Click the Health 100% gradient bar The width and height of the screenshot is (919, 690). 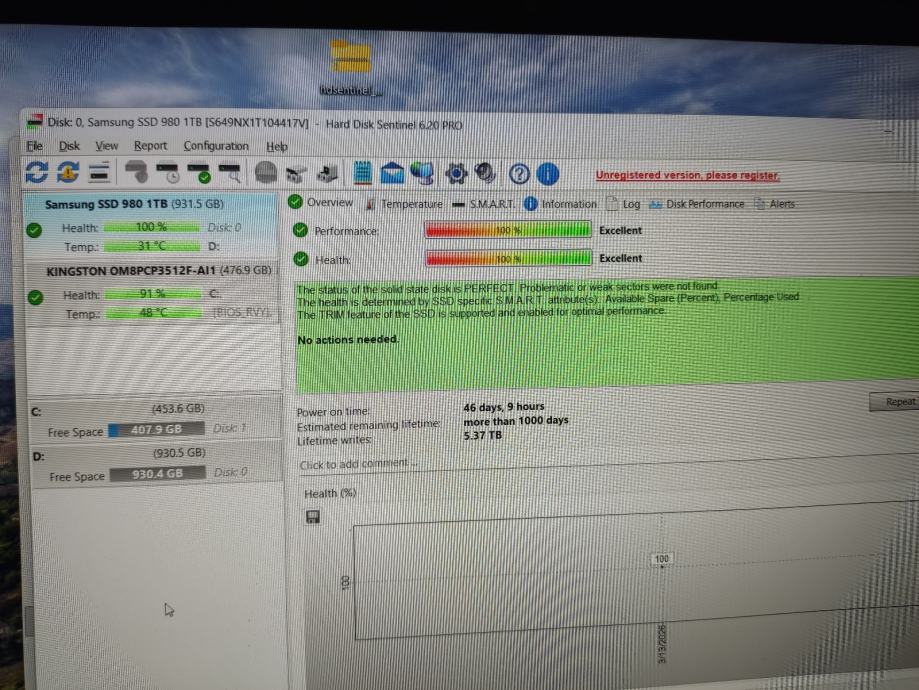[508, 258]
